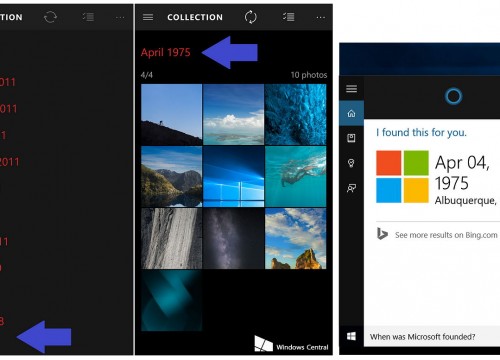Screen dimensions: 500x360
Task: Click Apr 04, 1975 result text
Action: coord(462,173)
